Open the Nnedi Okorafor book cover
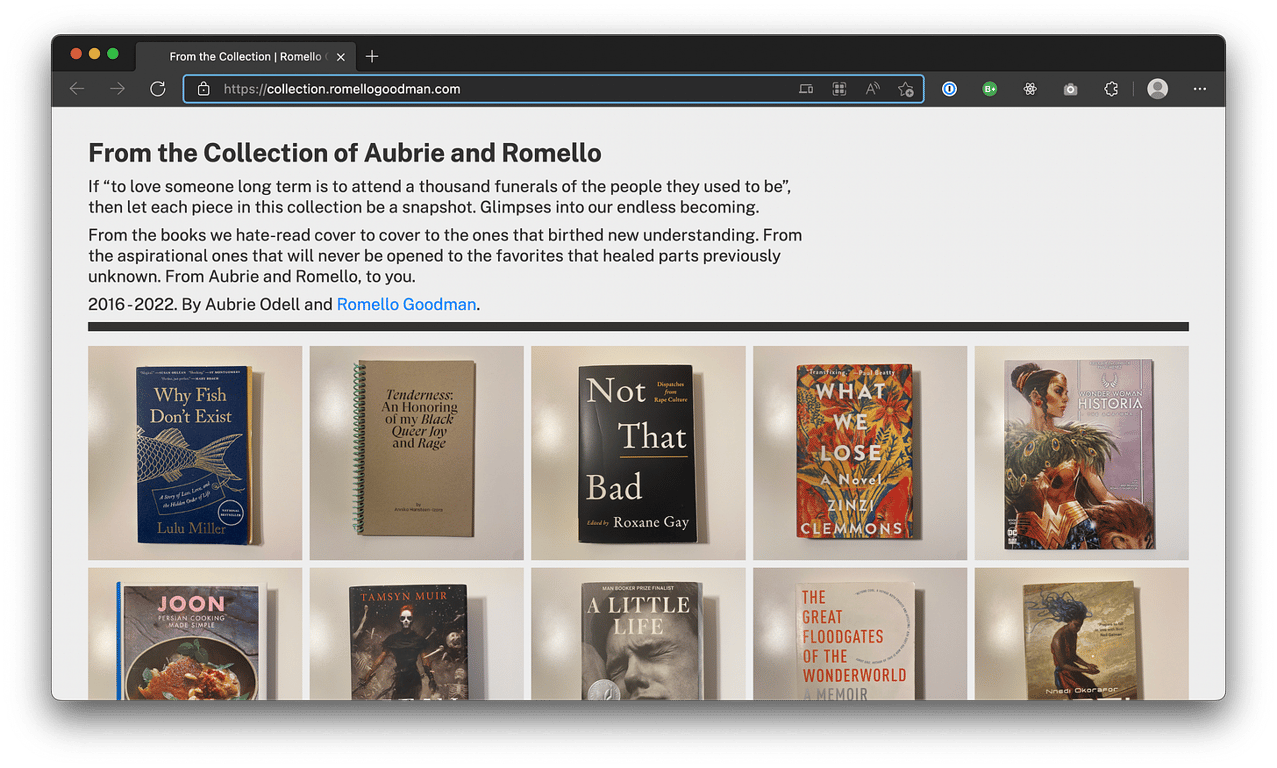The width and height of the screenshot is (1277, 768). (1082, 634)
